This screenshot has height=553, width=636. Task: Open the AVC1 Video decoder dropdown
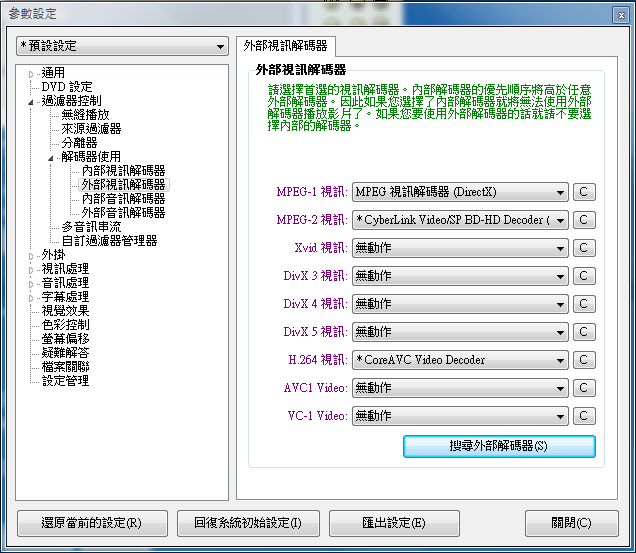coord(460,388)
